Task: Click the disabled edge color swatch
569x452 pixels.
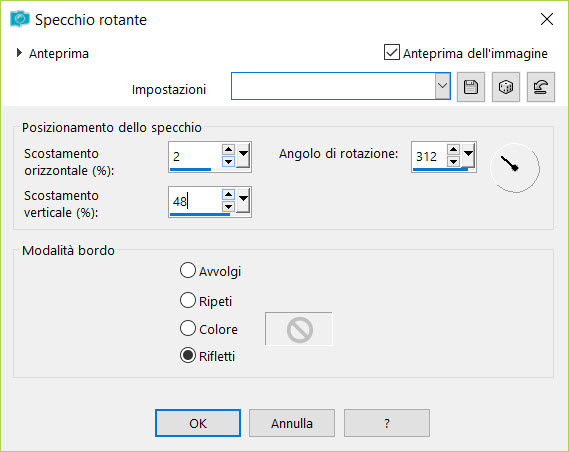Action: point(299,329)
